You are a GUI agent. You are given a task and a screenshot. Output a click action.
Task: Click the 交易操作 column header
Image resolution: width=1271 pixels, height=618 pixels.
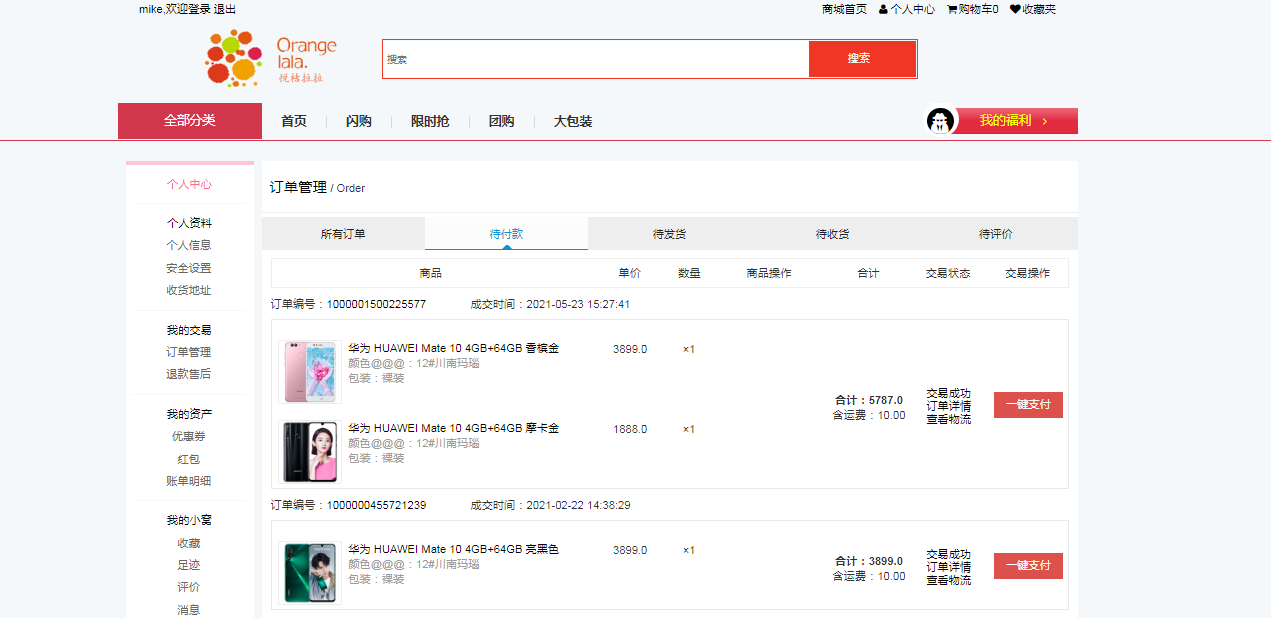1027,273
